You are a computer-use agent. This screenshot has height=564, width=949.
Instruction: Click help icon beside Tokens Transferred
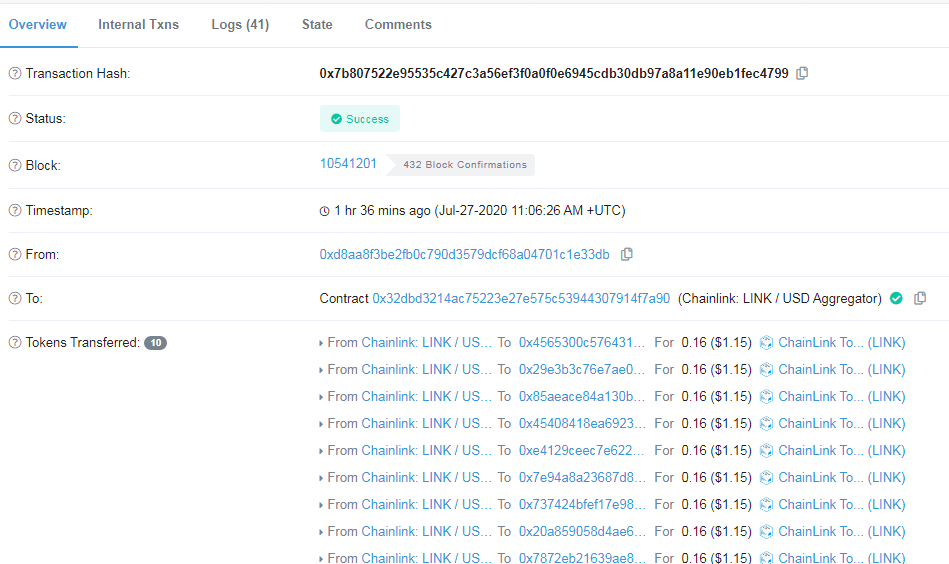15,342
